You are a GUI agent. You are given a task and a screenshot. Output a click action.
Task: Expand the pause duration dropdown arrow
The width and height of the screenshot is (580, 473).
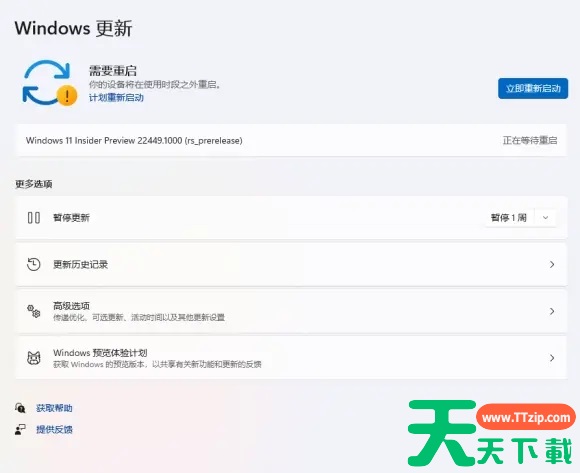pos(545,217)
